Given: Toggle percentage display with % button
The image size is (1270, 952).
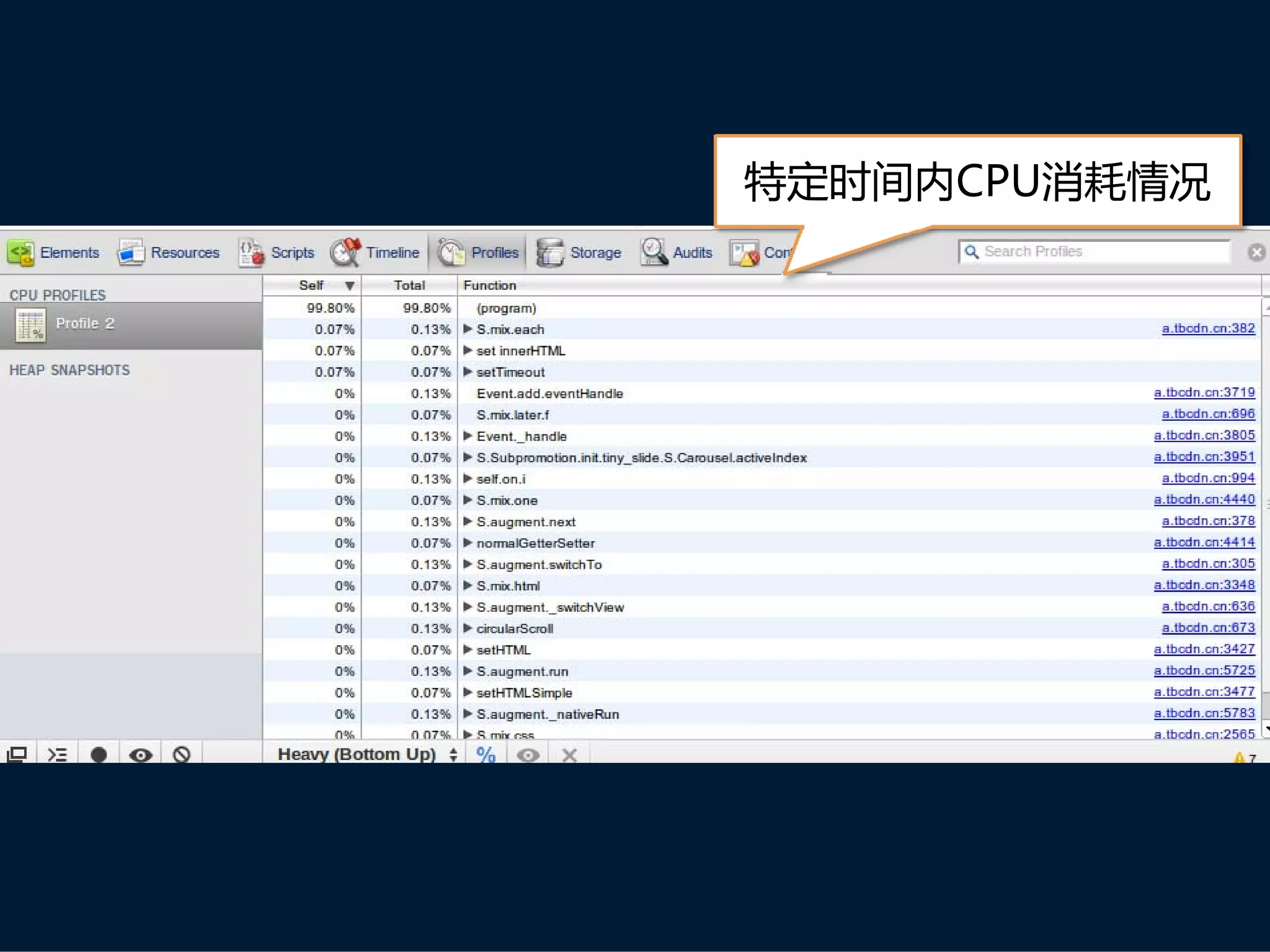Looking at the screenshot, I should [x=486, y=754].
